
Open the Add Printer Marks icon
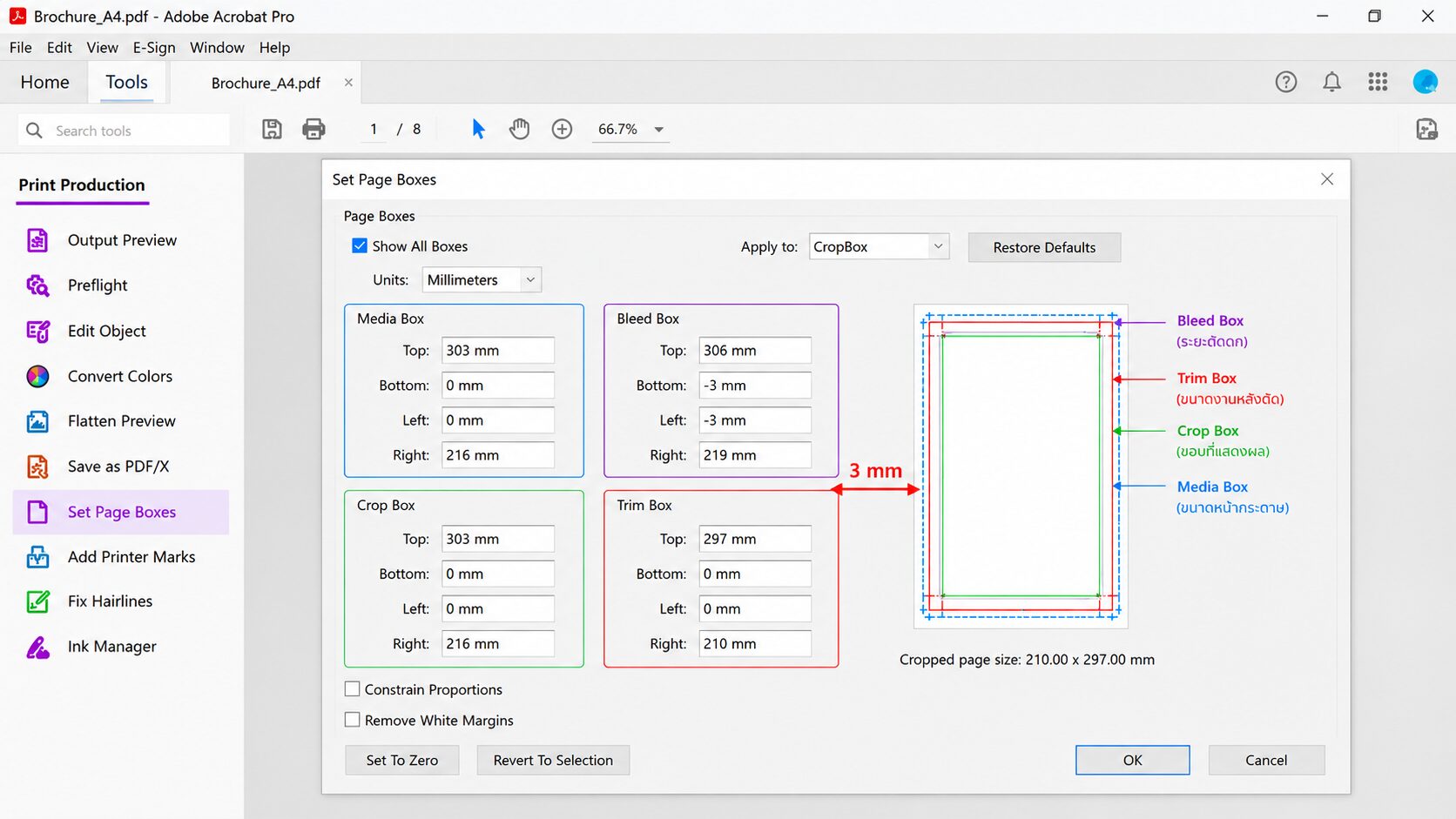(37, 557)
